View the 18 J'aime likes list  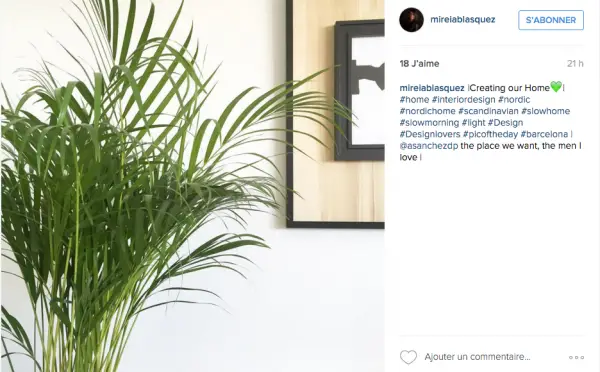[x=419, y=64]
